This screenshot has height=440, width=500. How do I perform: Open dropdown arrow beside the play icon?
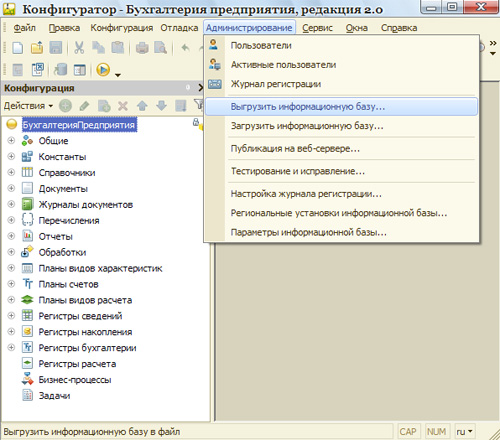click(x=118, y=75)
